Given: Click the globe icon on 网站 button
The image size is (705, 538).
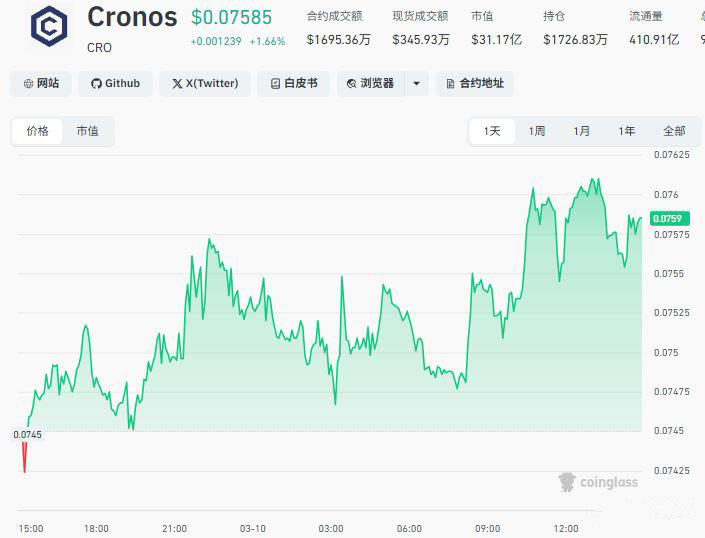Looking at the screenshot, I should [27, 84].
